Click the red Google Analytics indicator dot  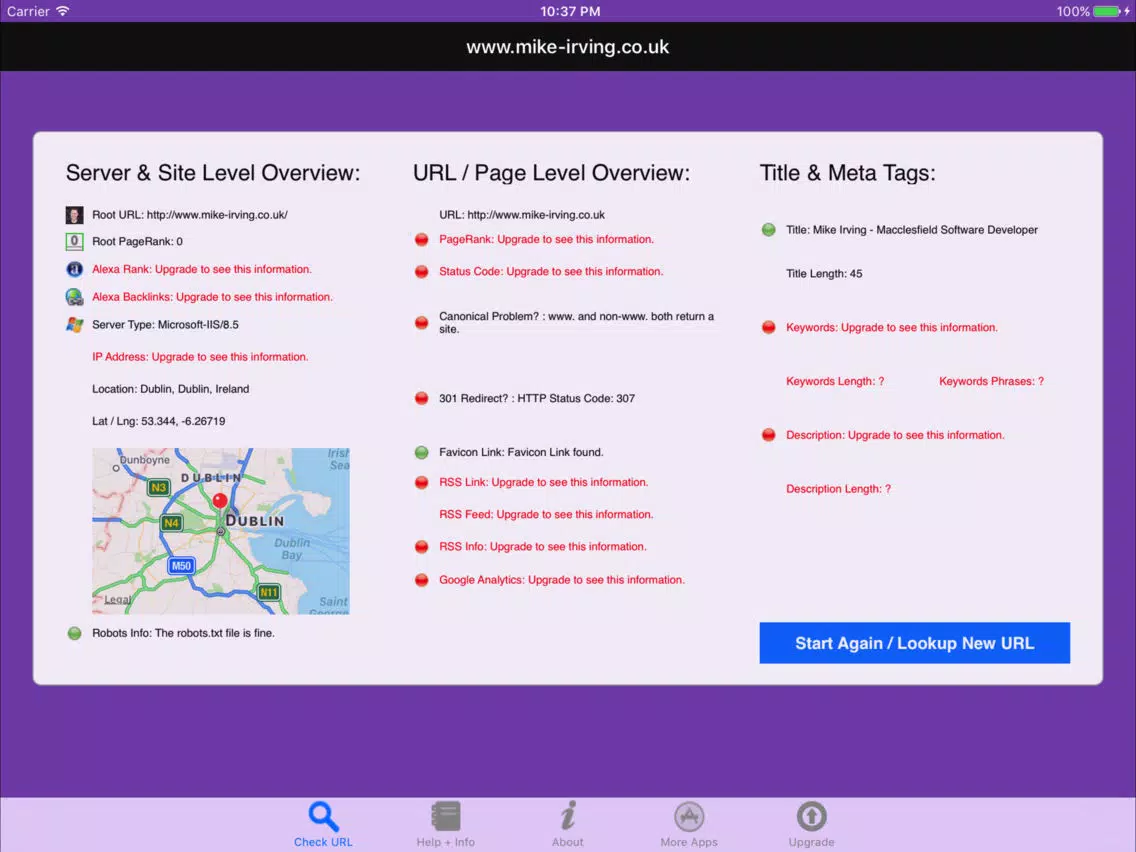pyautogui.click(x=422, y=580)
